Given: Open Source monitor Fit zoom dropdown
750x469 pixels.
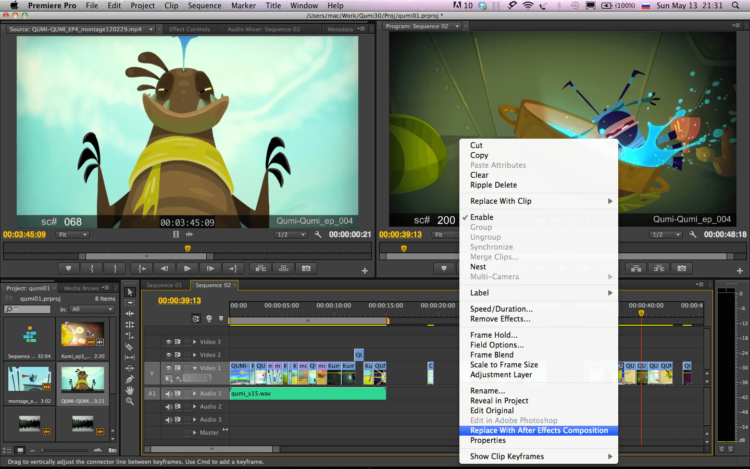Looking at the screenshot, I should click(72, 235).
